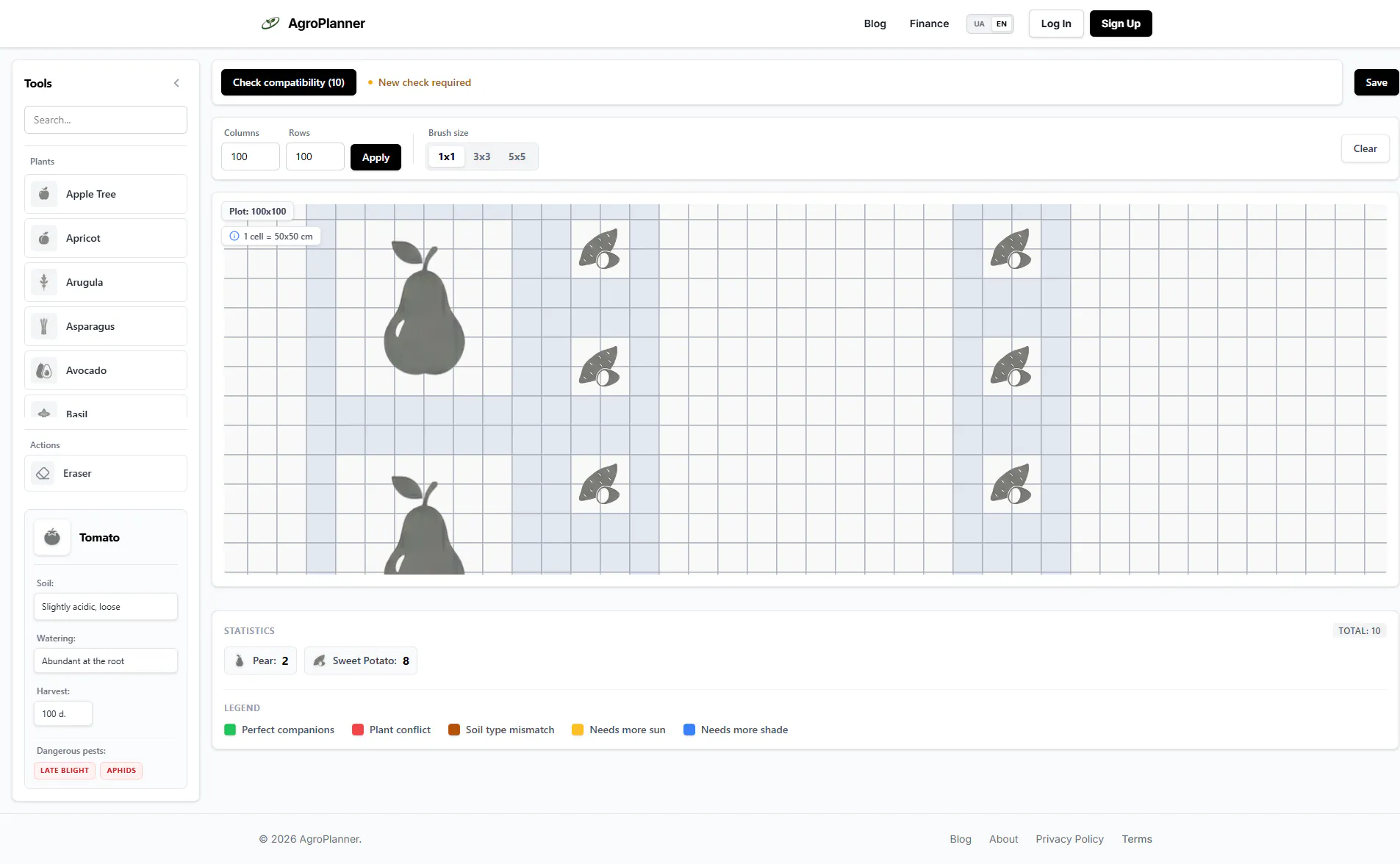
Task: Click the middle sweet potato in right column
Action: (1011, 367)
